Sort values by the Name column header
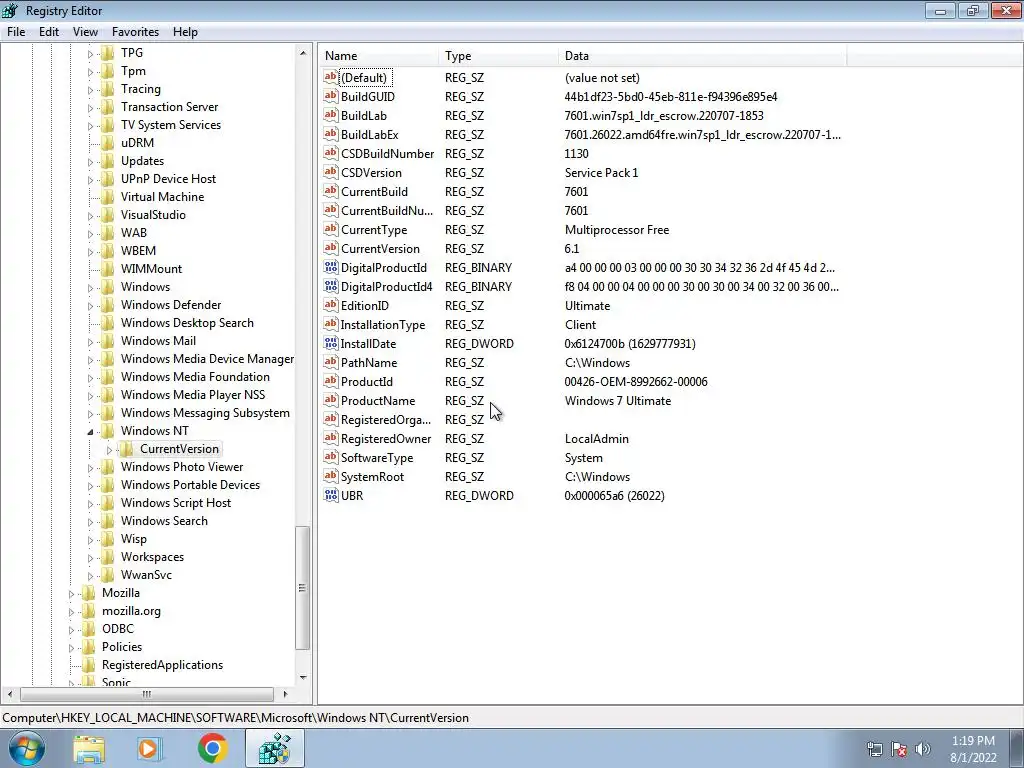 point(378,56)
